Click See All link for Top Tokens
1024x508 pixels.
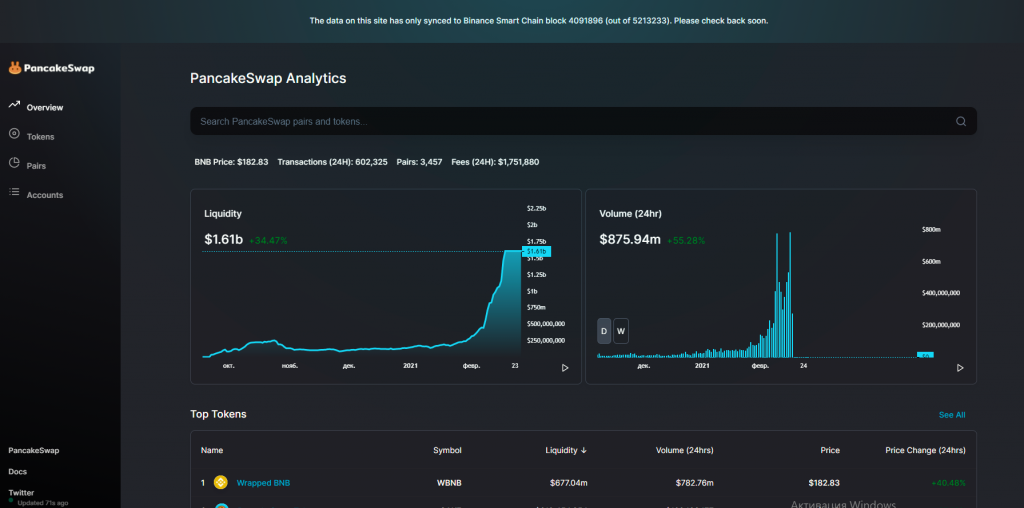coord(952,414)
